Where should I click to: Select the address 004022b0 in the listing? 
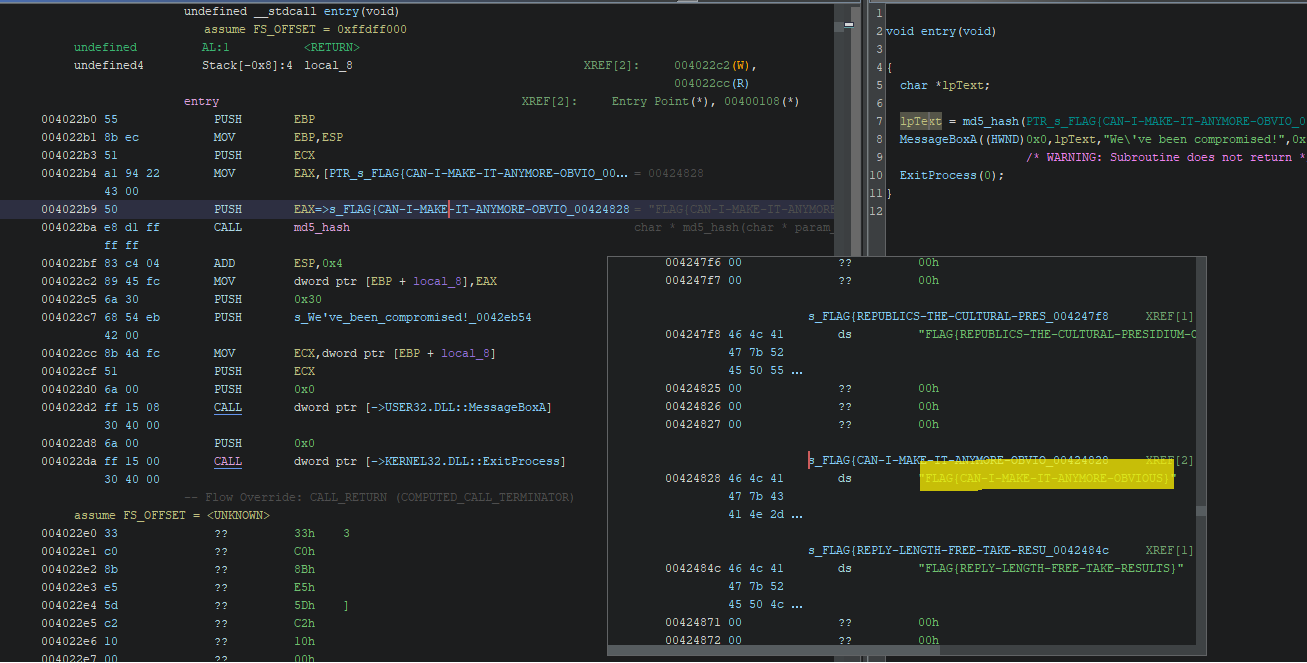pos(69,119)
